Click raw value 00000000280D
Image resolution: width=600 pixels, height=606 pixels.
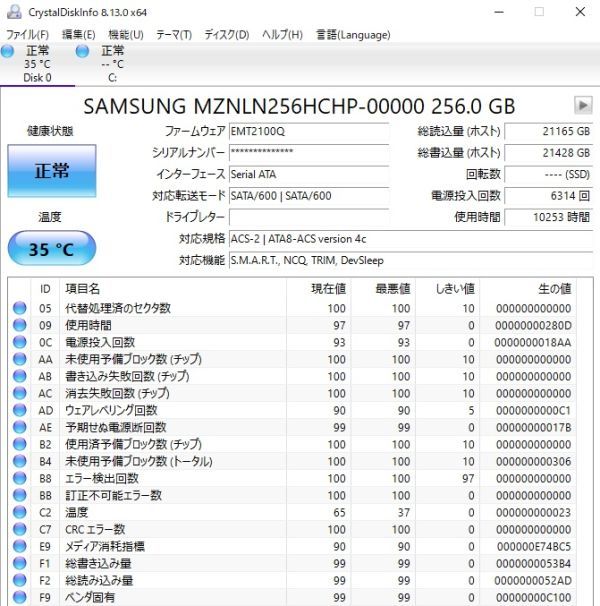[x=534, y=325]
